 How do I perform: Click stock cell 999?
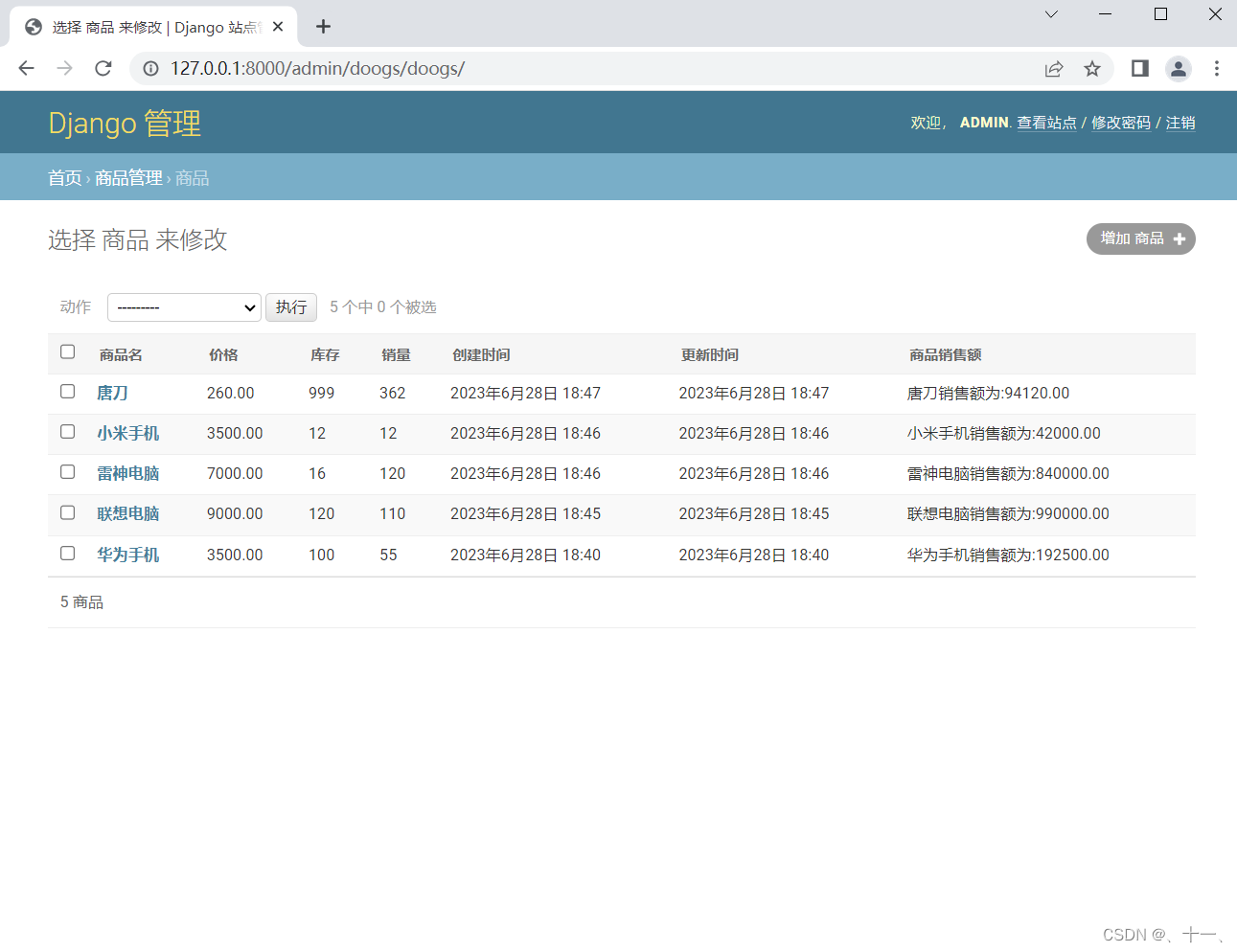tap(322, 393)
